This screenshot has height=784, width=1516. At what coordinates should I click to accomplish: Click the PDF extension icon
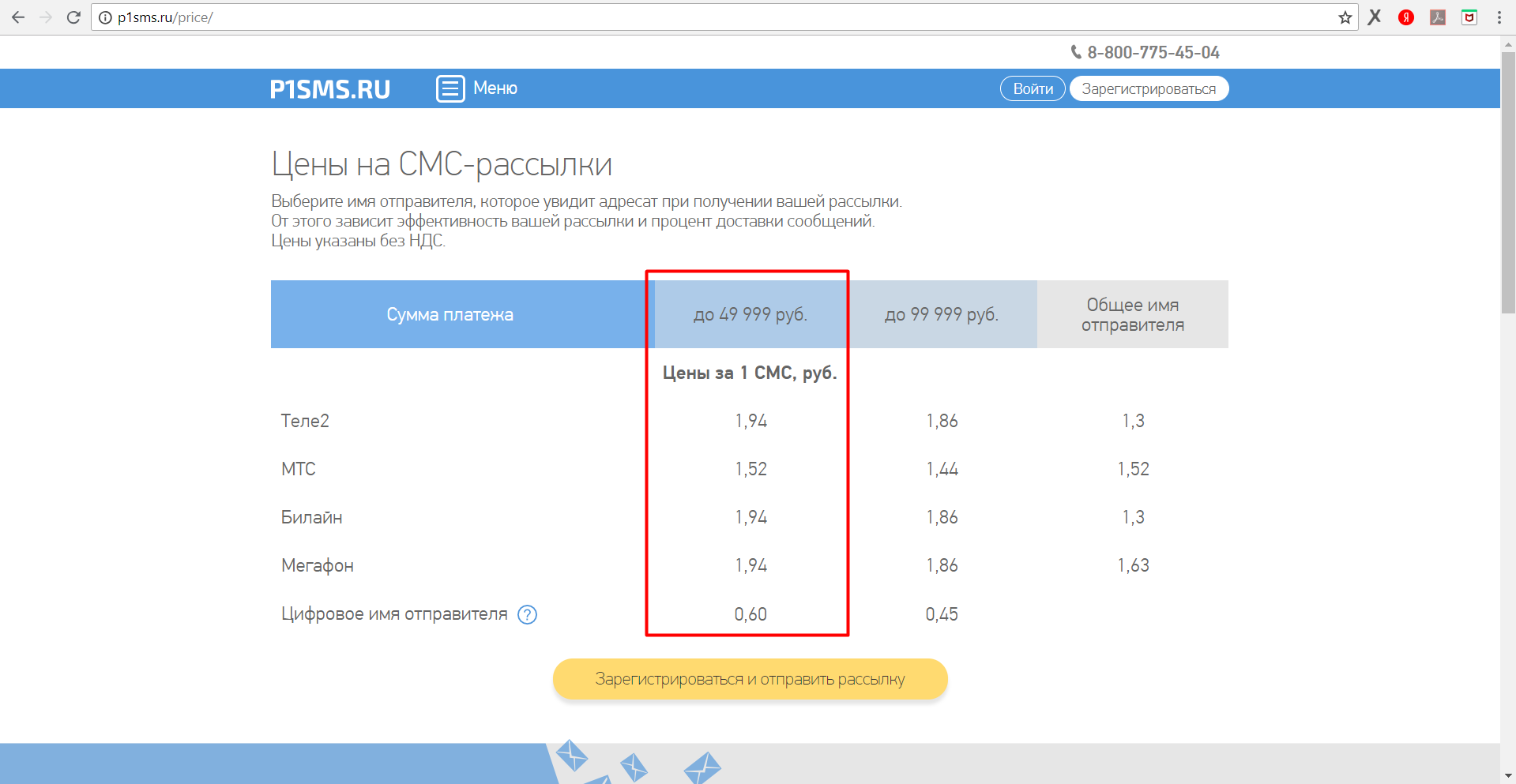(1438, 17)
